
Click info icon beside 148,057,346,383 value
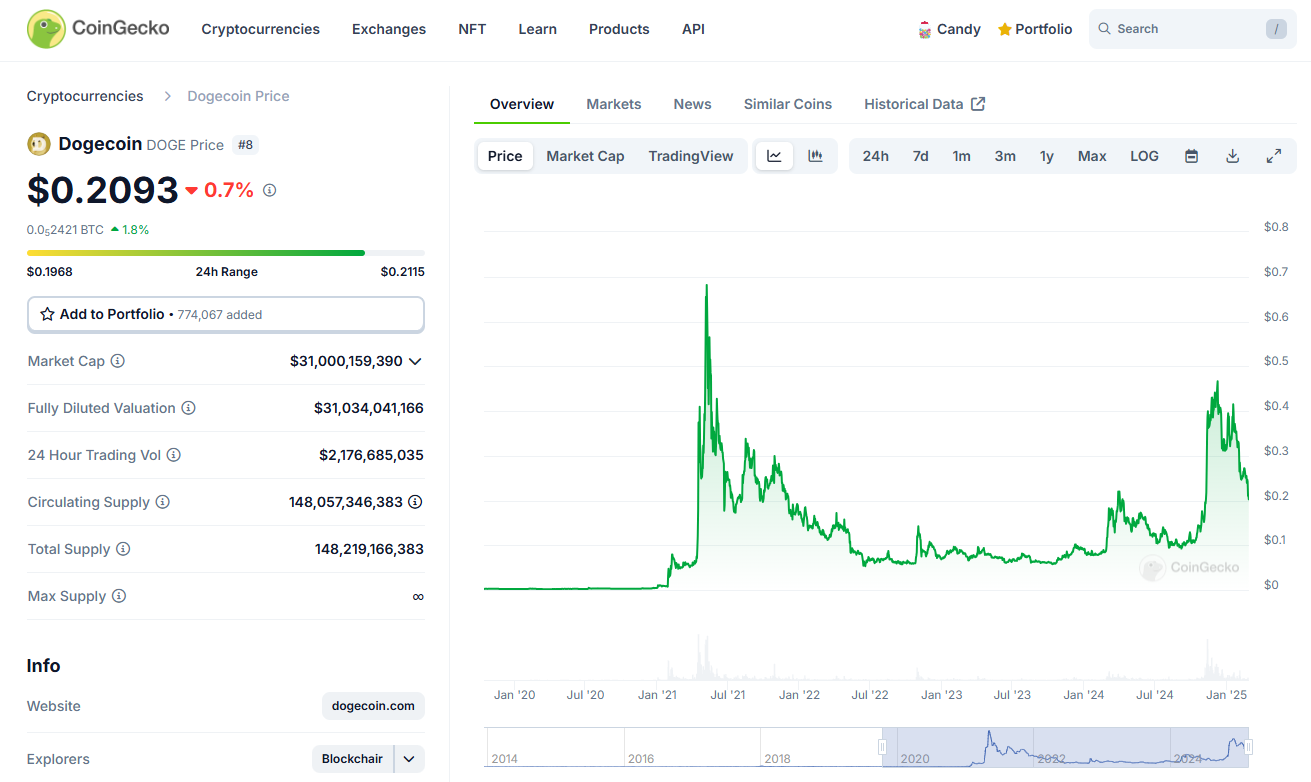[x=415, y=502]
